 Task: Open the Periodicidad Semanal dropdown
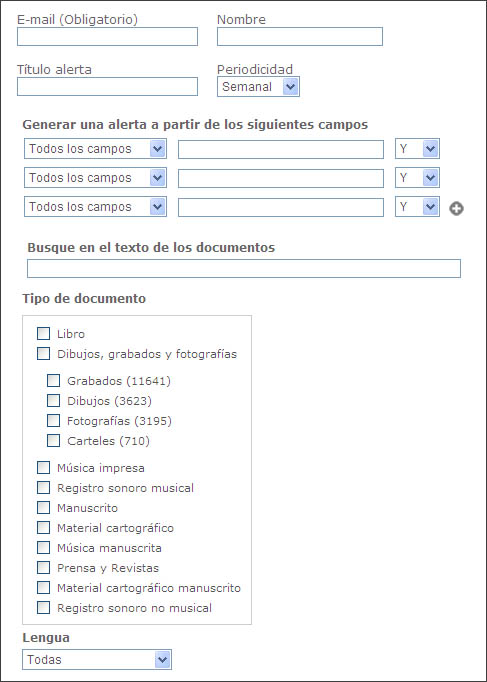tap(258, 87)
